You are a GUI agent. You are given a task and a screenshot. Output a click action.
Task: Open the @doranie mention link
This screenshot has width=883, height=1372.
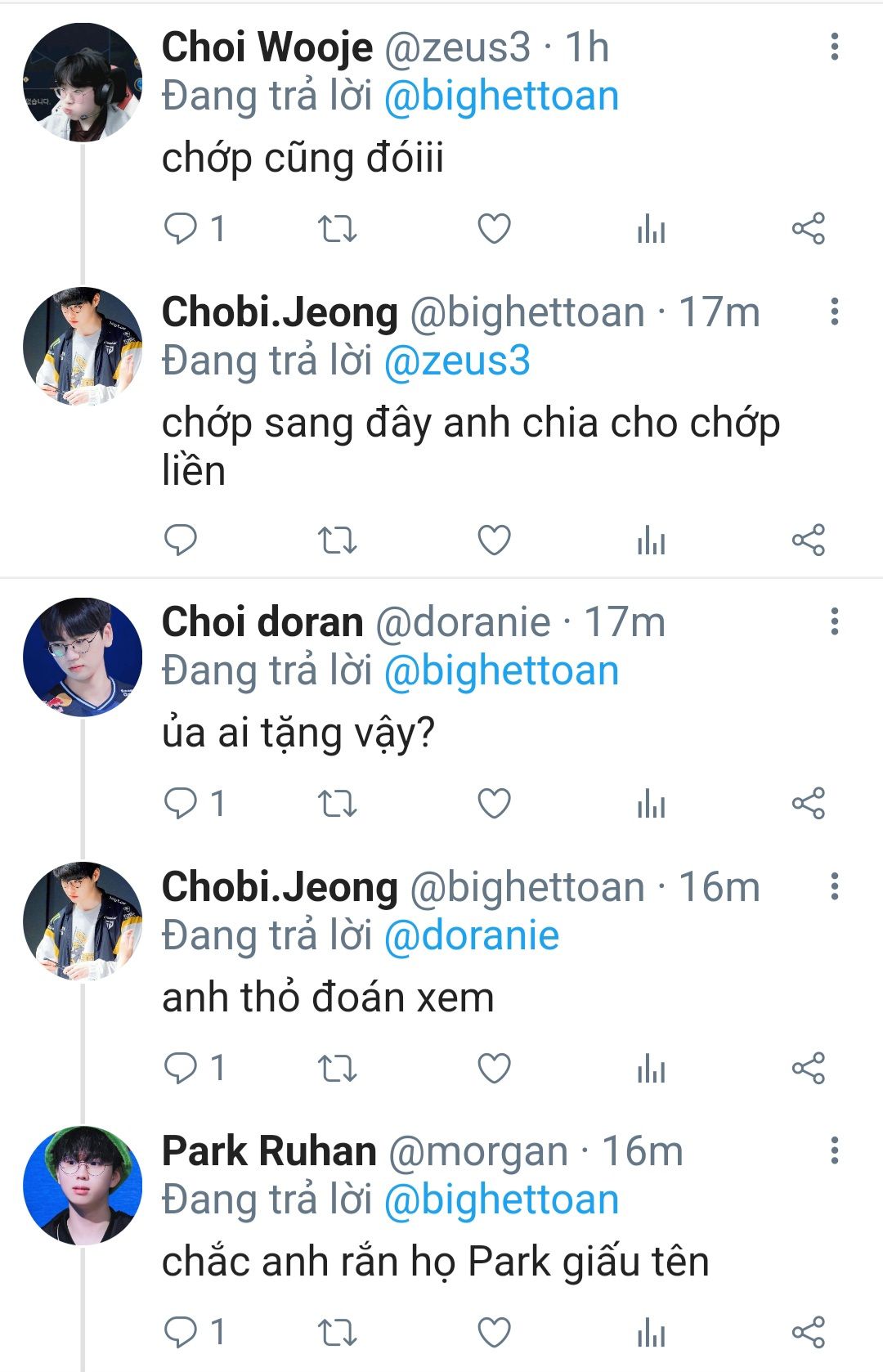point(471,935)
